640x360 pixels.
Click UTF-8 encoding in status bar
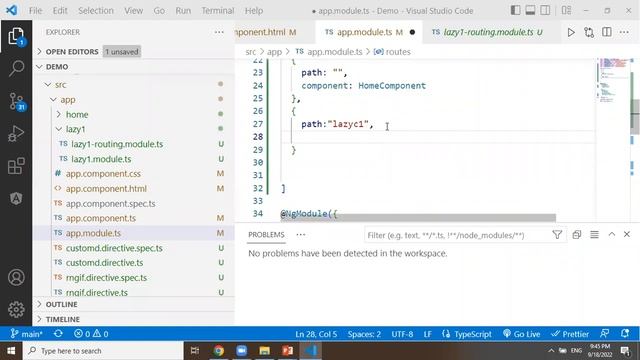point(402,334)
